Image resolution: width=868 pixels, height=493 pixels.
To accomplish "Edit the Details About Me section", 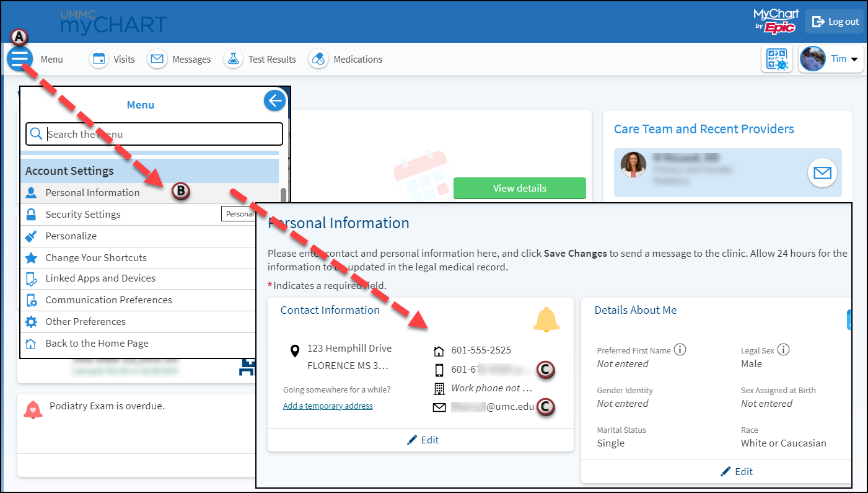I will [x=737, y=471].
